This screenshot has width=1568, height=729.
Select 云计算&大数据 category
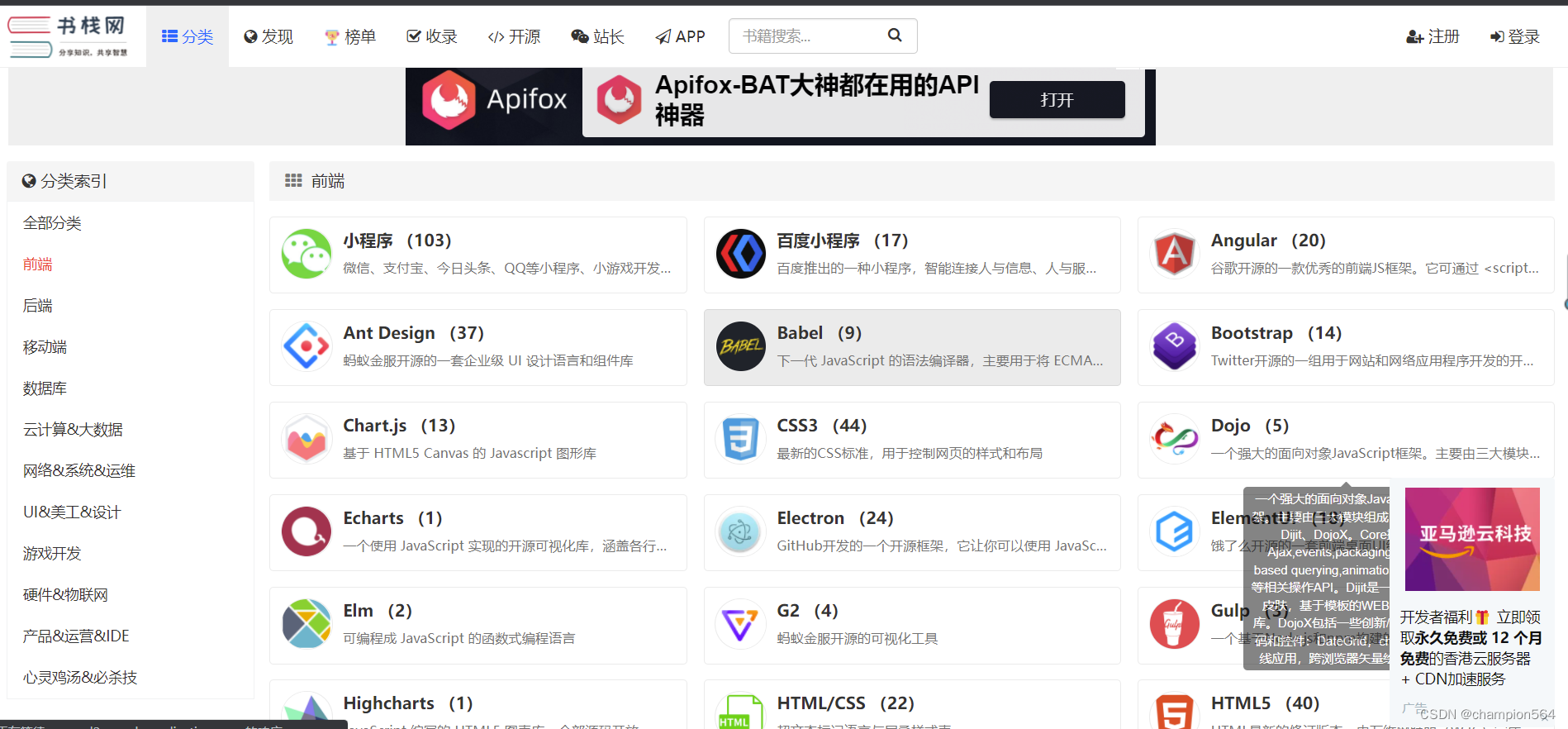[x=73, y=430]
